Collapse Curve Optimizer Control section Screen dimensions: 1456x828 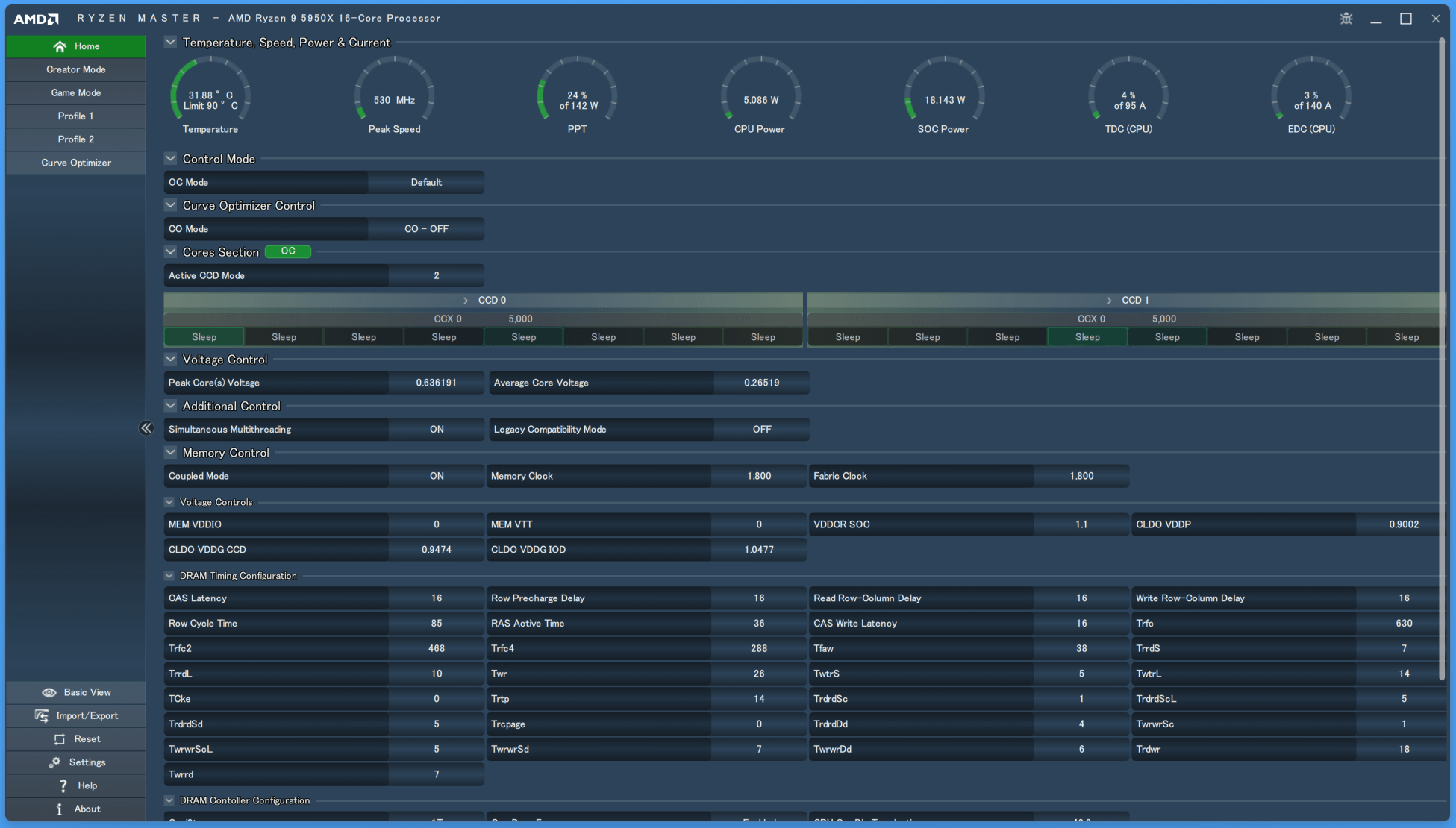[x=170, y=205]
